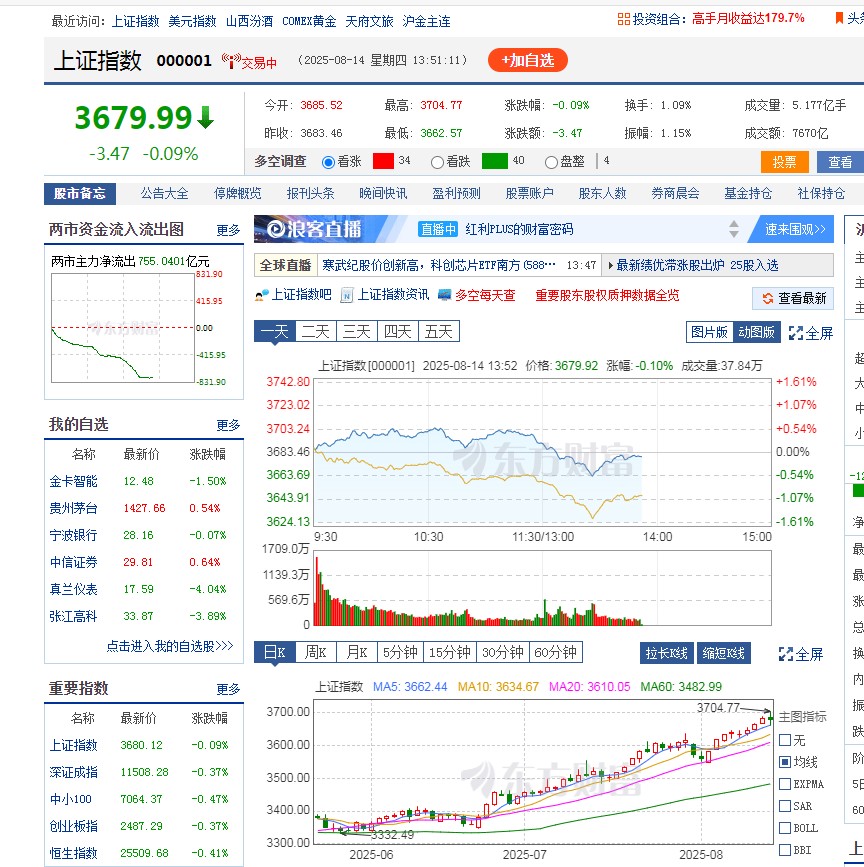Click the 交易中 status icon beside the stock code
Screen dimensions: 864x867
point(229,60)
